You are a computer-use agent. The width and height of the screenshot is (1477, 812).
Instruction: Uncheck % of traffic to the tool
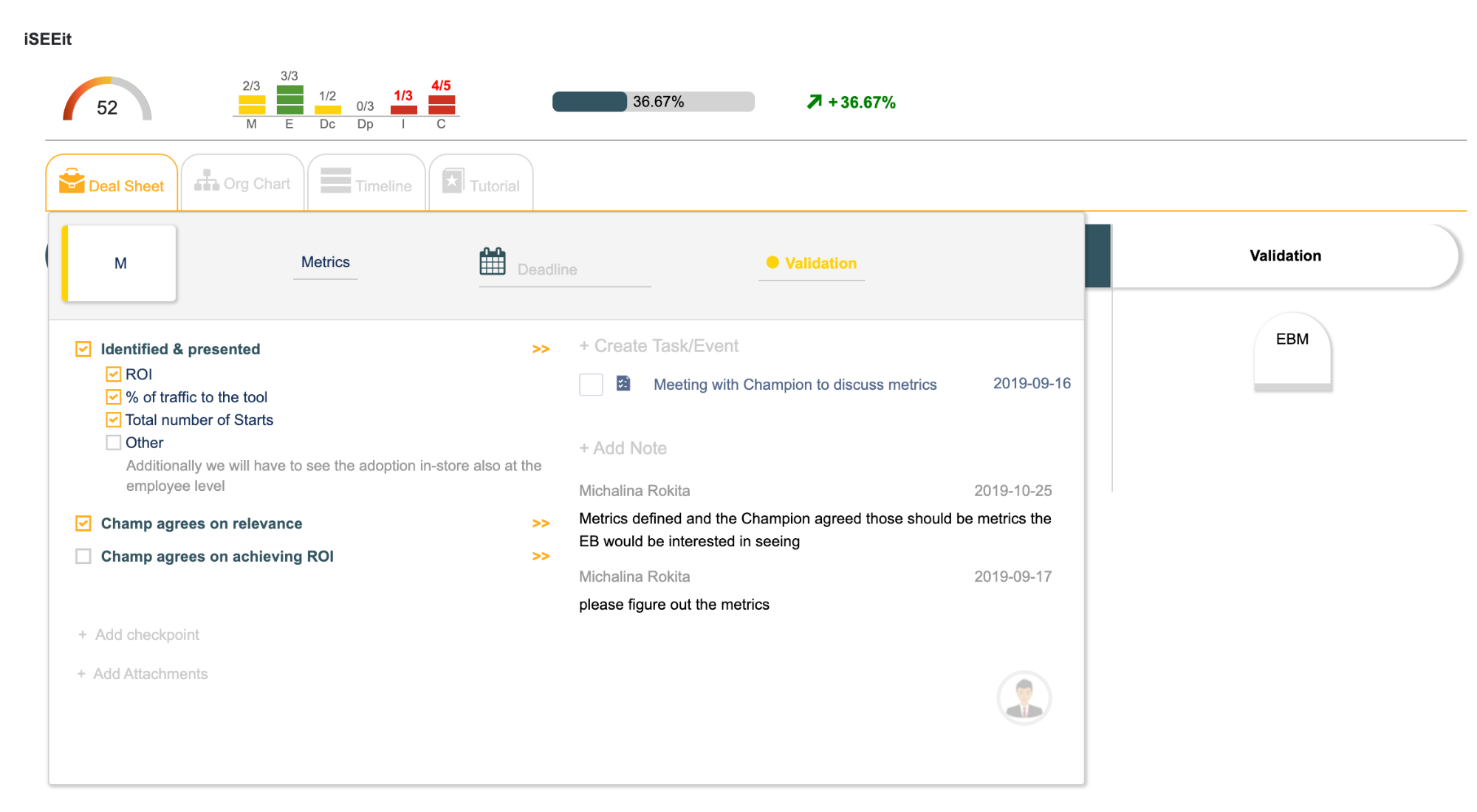coord(113,397)
